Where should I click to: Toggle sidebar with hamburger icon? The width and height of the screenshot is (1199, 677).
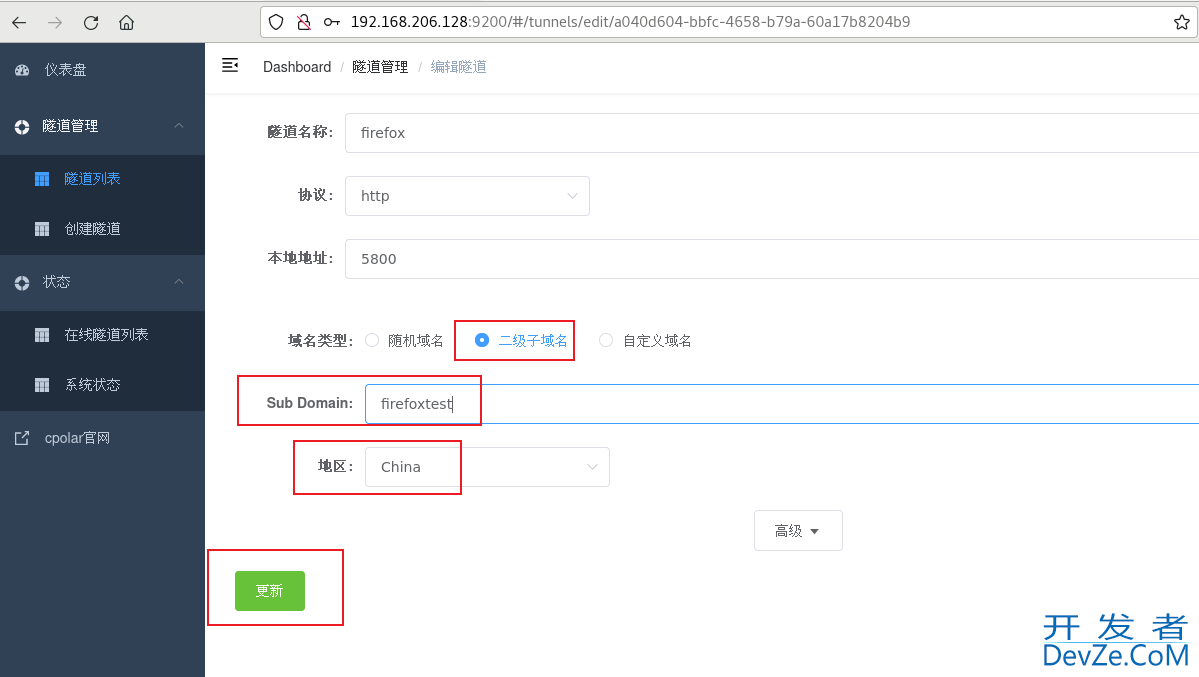[x=230, y=66]
